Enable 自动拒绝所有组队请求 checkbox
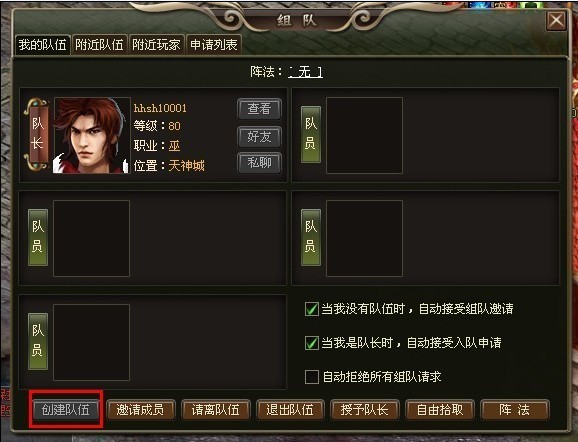The height and width of the screenshot is (442, 578). pos(311,377)
